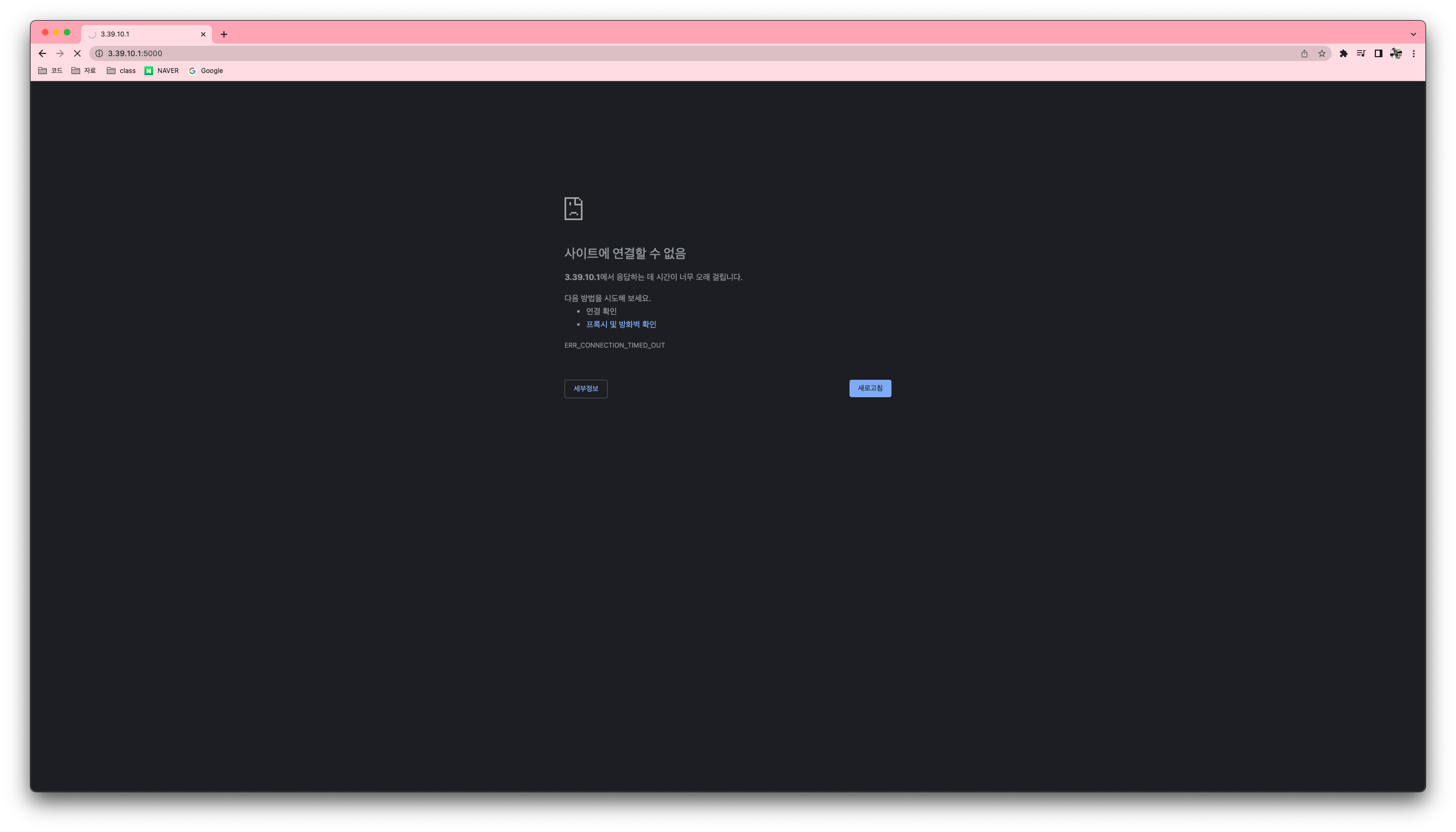Open media control playlist icon
Screen dimensions: 1456x832
[x=1361, y=53]
